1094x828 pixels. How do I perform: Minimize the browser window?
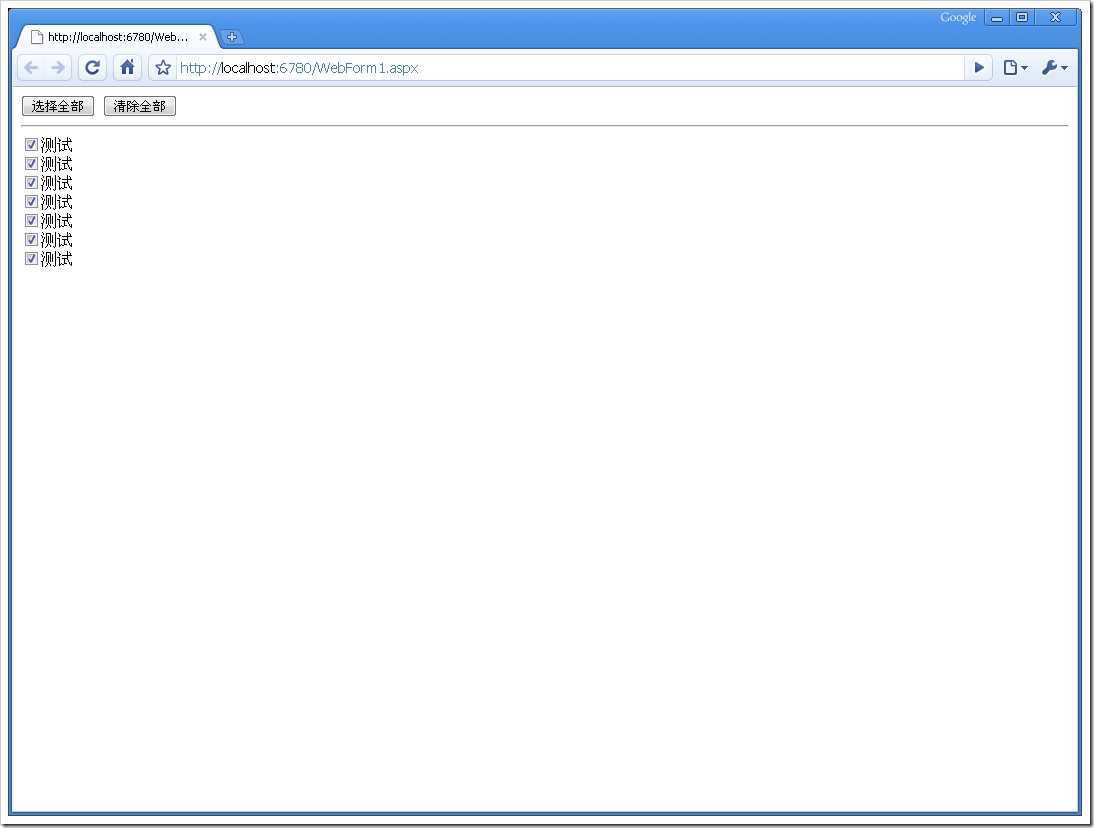(x=997, y=17)
